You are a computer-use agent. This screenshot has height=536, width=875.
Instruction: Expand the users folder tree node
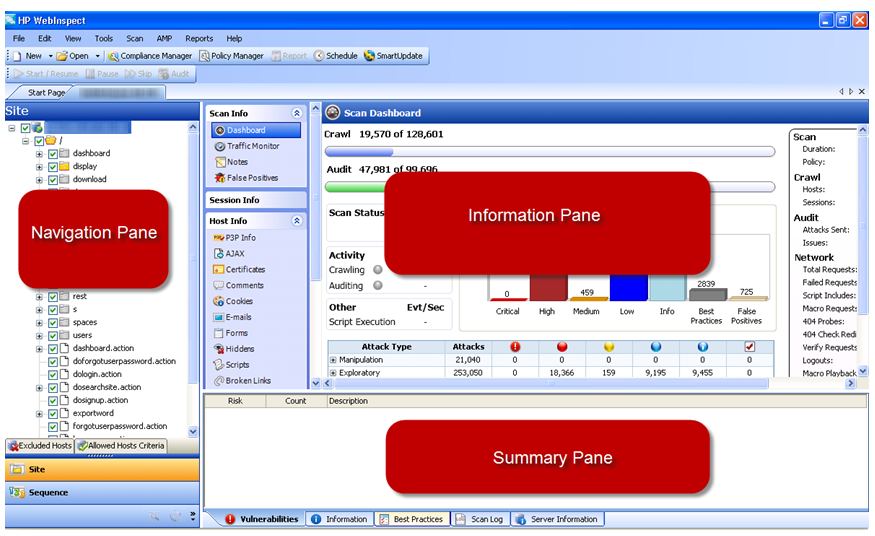coord(39,335)
